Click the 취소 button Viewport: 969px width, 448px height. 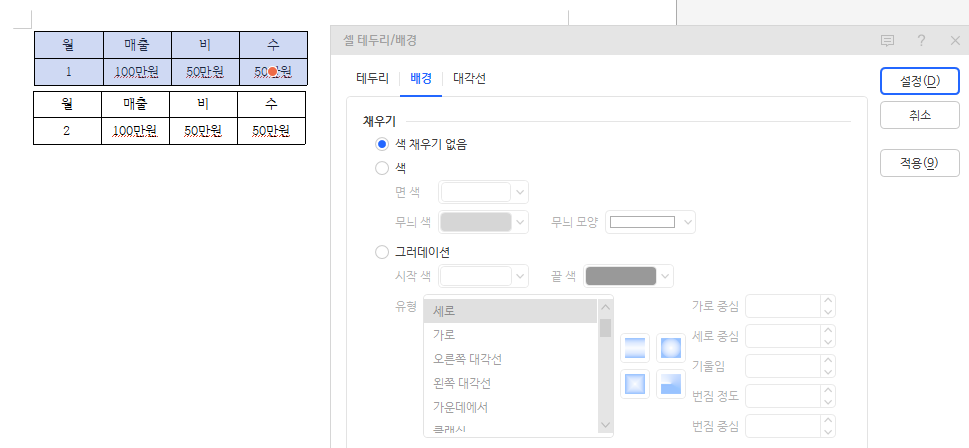click(x=920, y=116)
